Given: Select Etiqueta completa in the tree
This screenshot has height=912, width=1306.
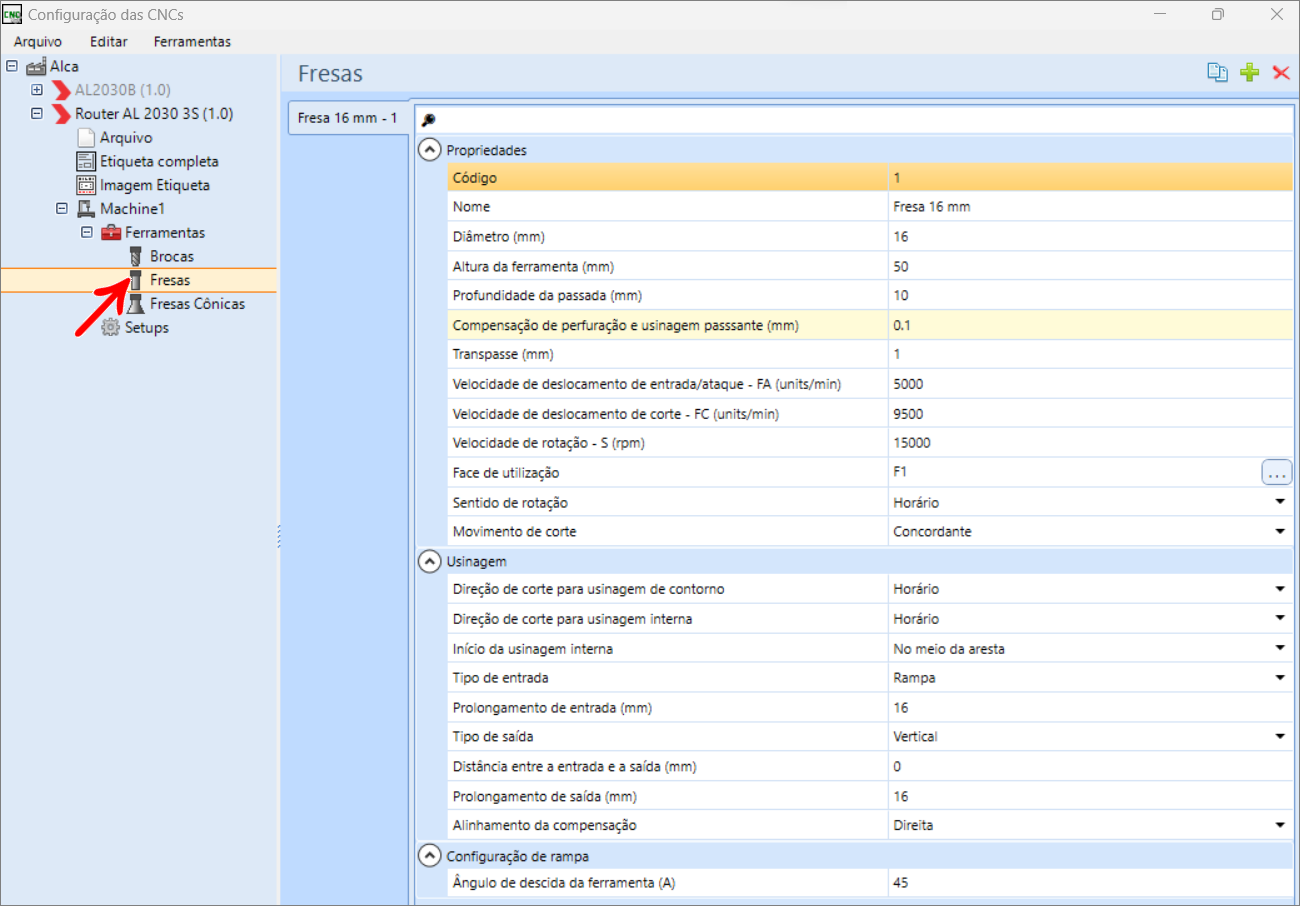Looking at the screenshot, I should (159, 161).
